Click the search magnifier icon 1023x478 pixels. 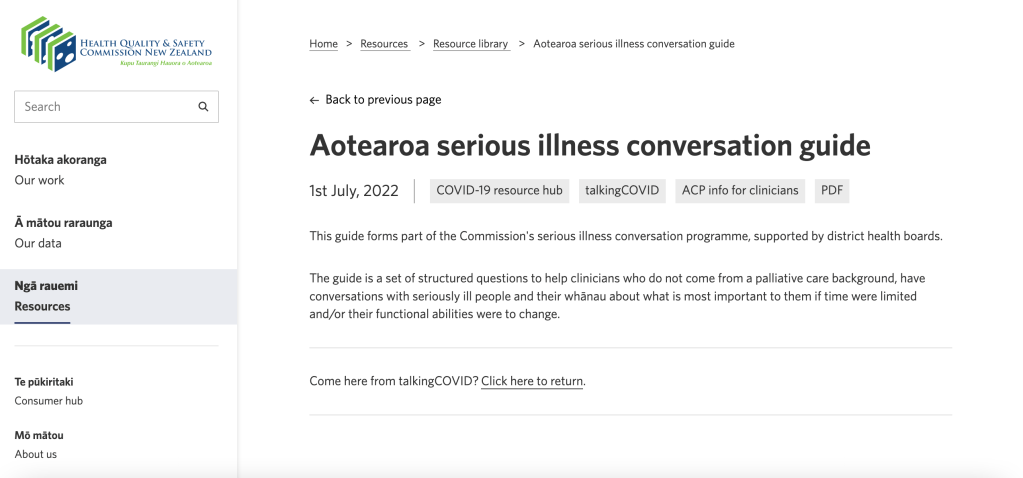(203, 107)
